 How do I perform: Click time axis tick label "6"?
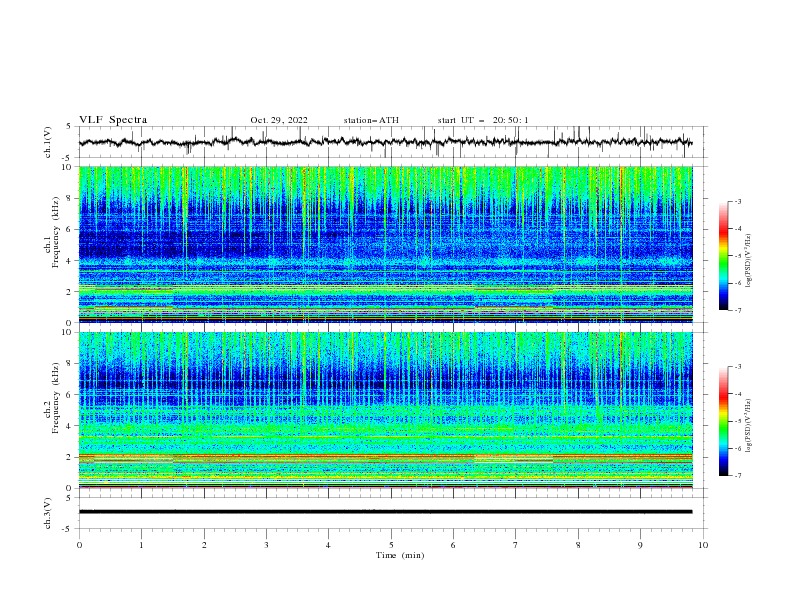coord(453,545)
